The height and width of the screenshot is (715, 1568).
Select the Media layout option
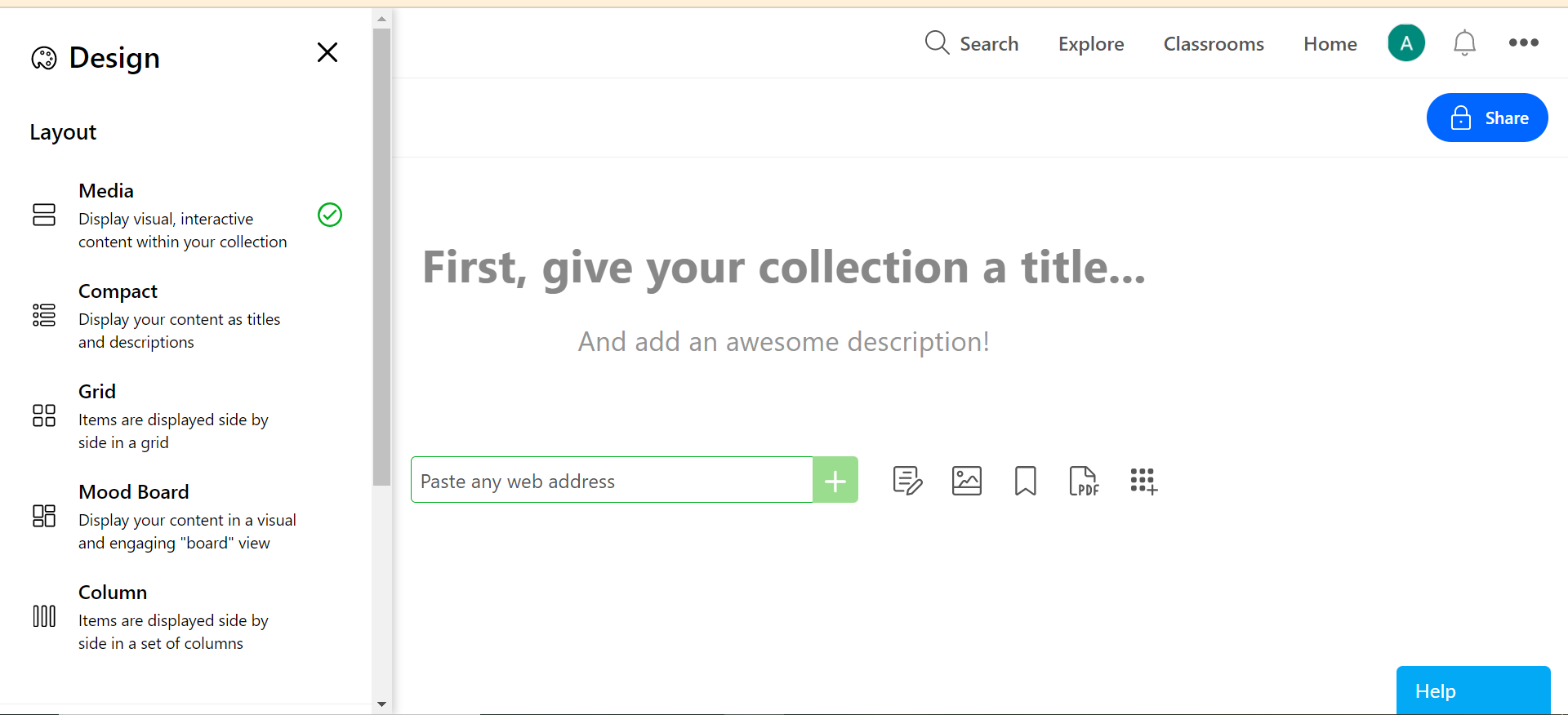click(x=186, y=215)
